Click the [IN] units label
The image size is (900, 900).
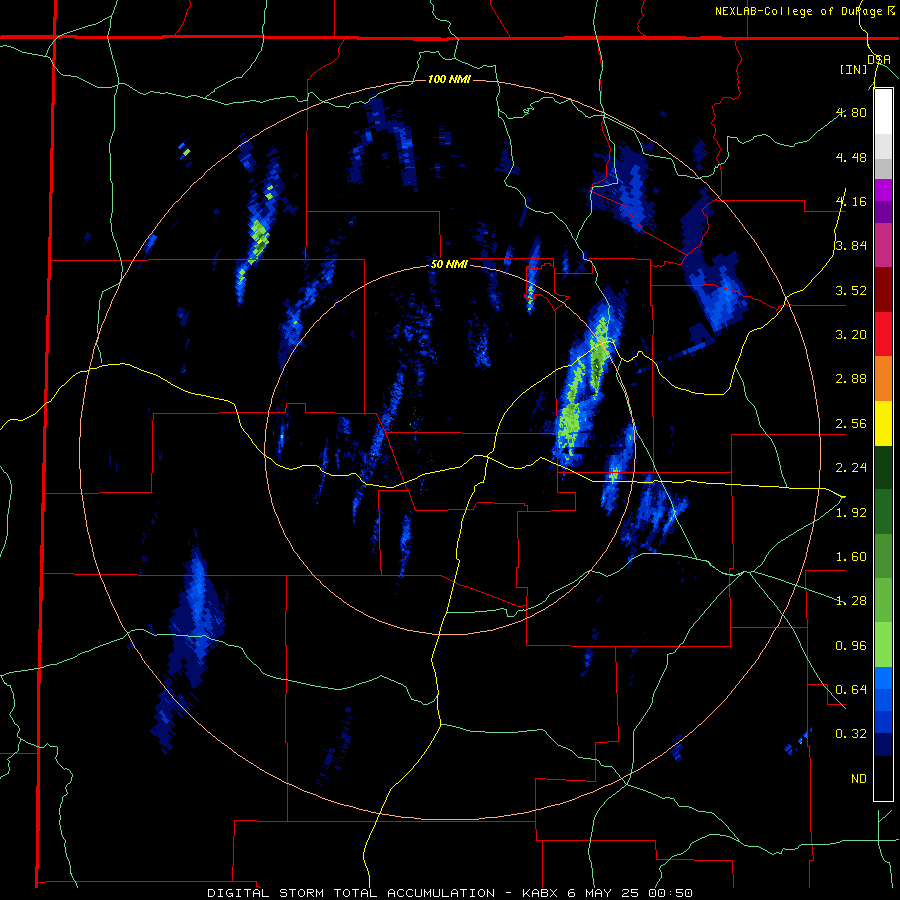tap(853, 69)
